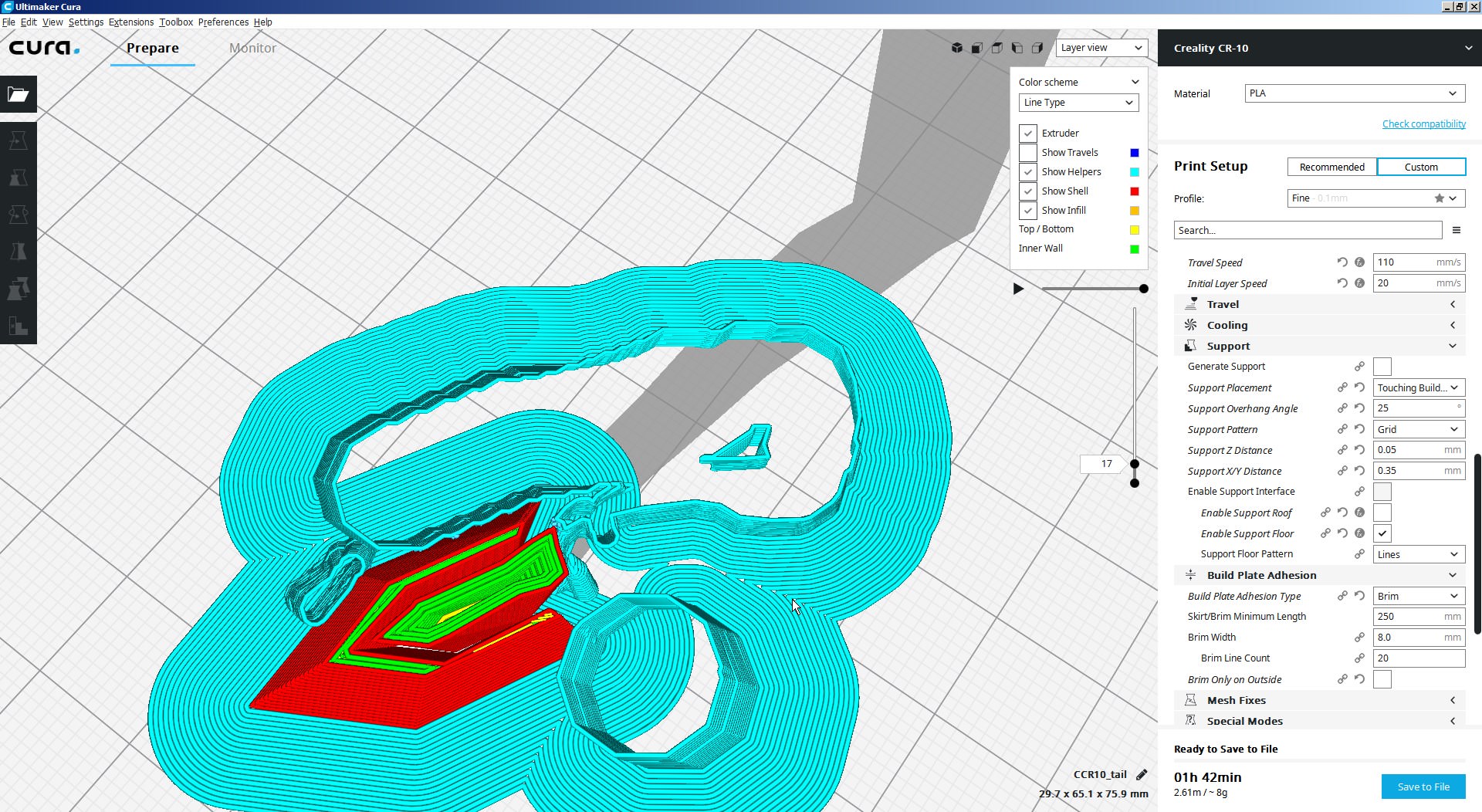Select the Scale tool
Image resolution: width=1482 pixels, height=812 pixels.
point(18,178)
